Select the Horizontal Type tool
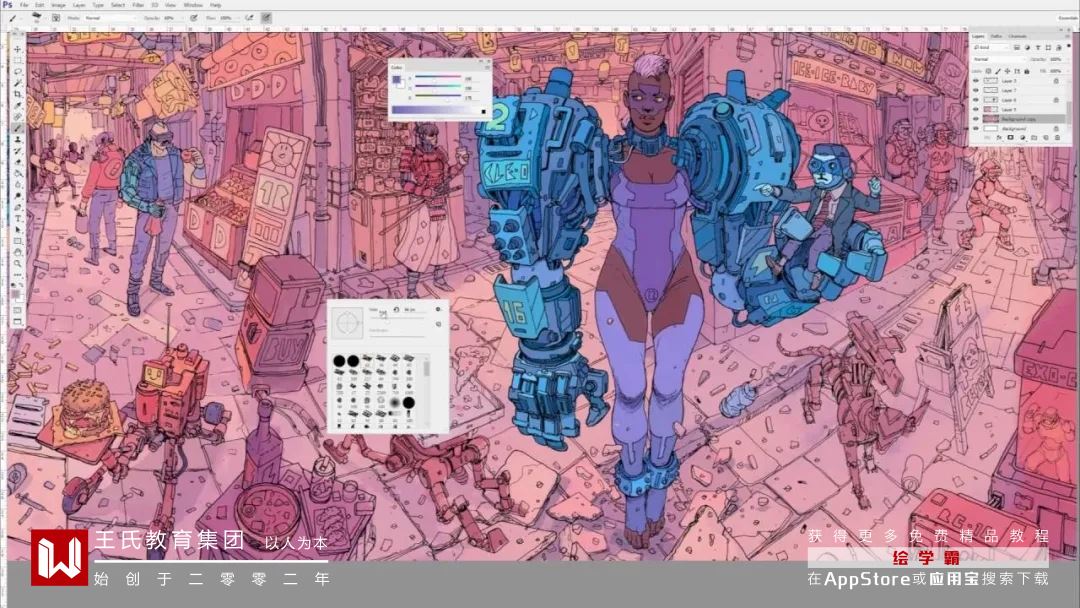Viewport: 1080px width, 608px height. point(17,219)
